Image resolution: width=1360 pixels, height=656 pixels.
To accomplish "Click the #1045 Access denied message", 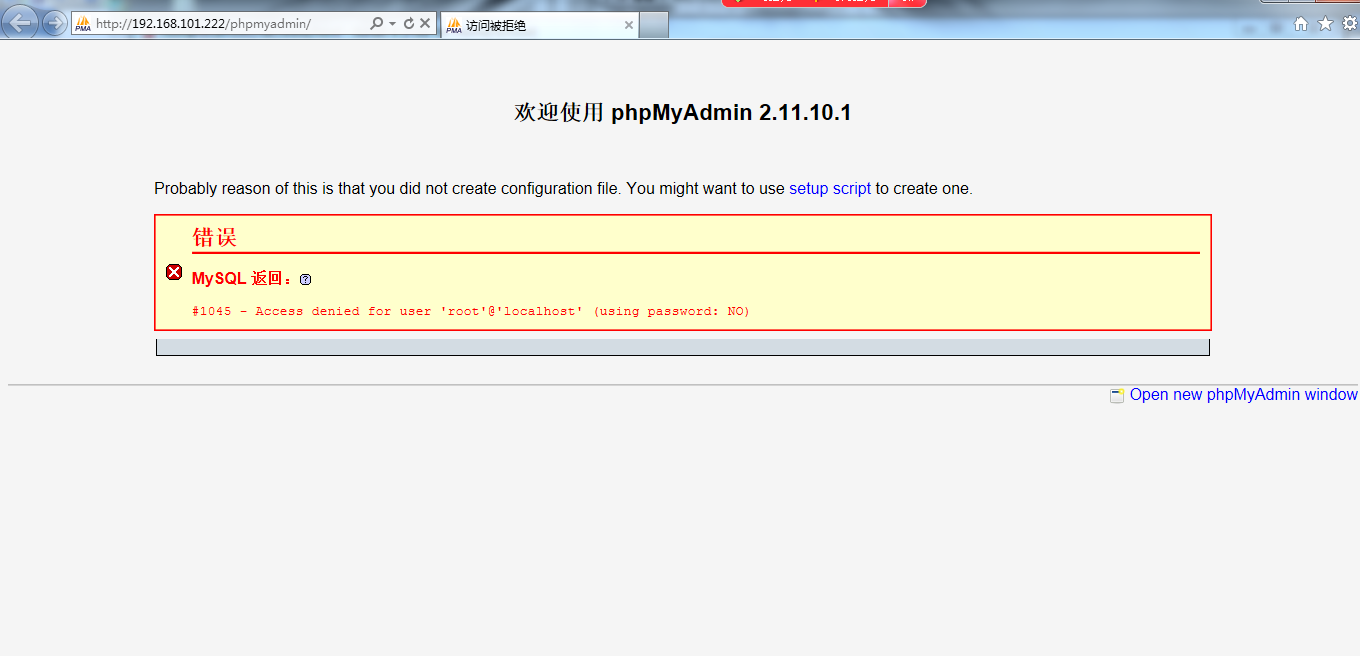I will click(x=471, y=311).
